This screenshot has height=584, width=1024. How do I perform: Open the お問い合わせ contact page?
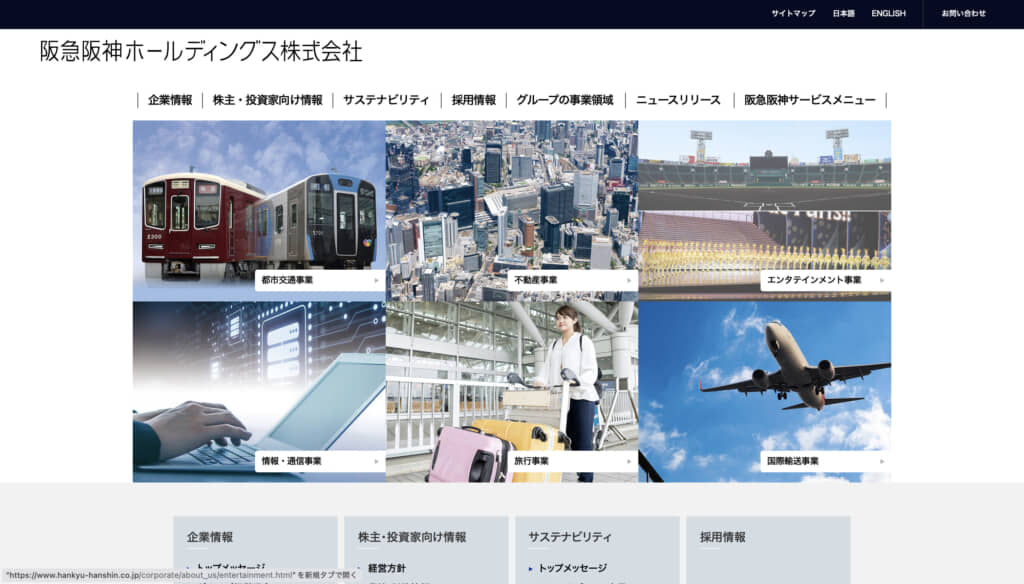point(963,13)
